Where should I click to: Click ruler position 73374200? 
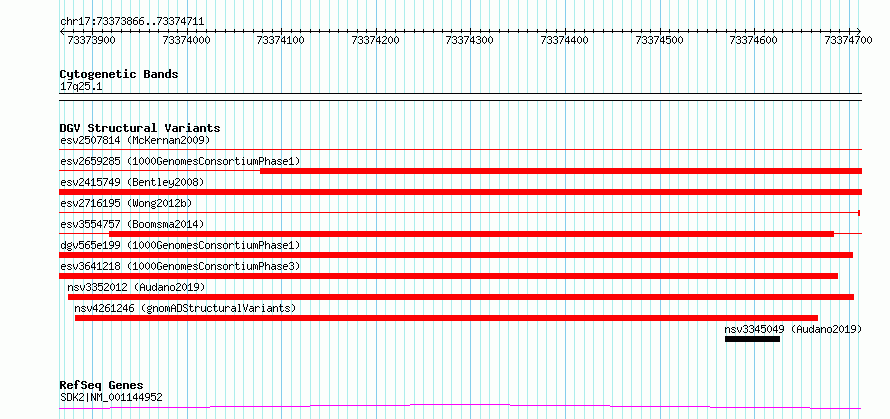(x=375, y=40)
